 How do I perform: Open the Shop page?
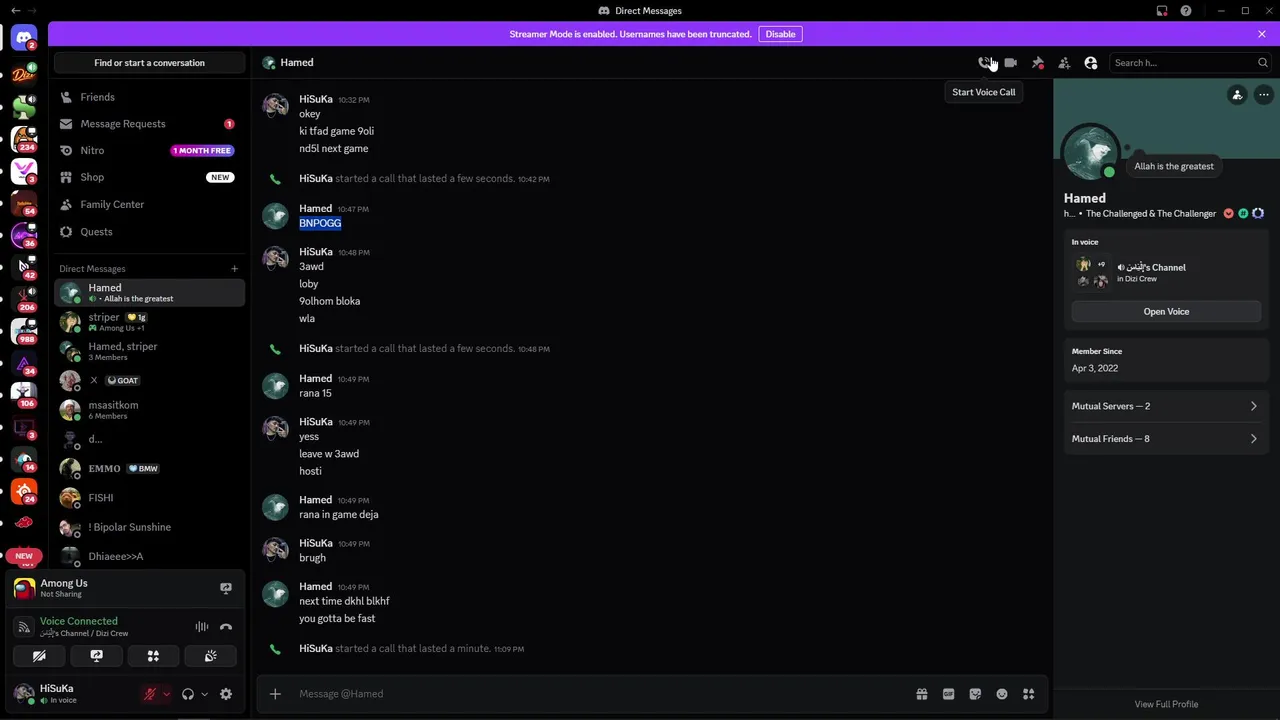(150, 177)
